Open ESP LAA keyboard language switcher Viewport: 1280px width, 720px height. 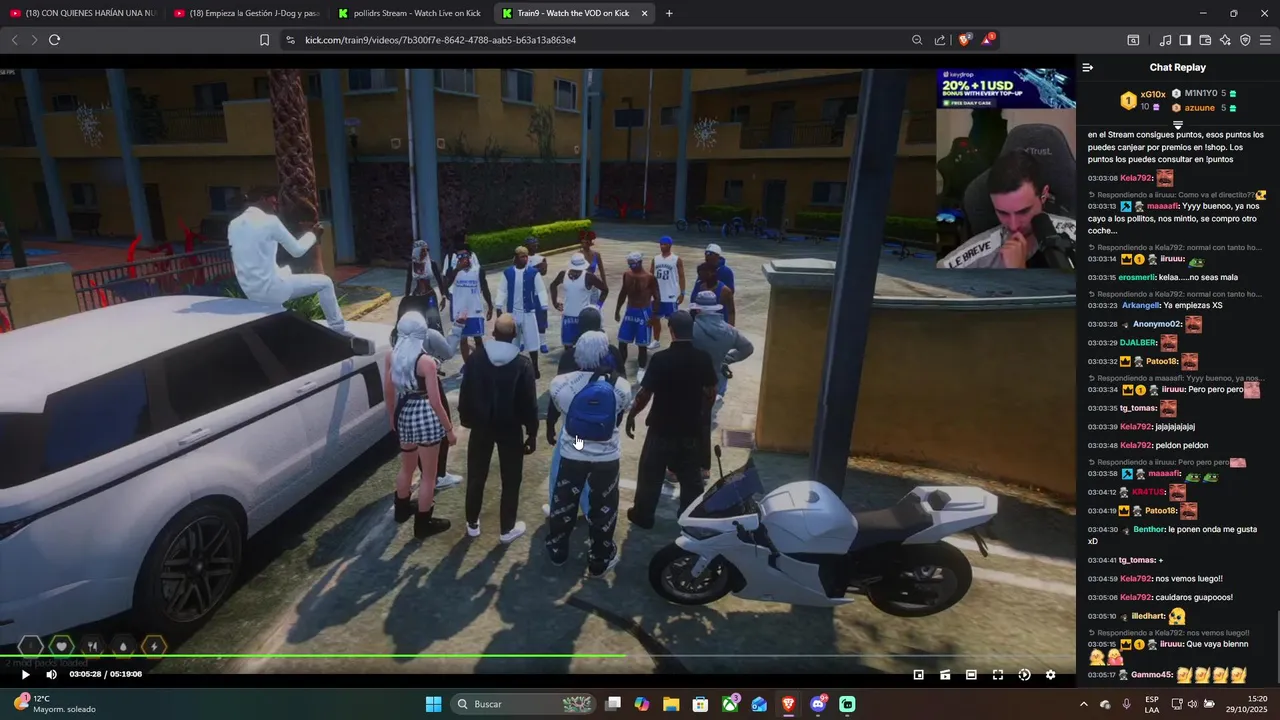(x=1152, y=704)
